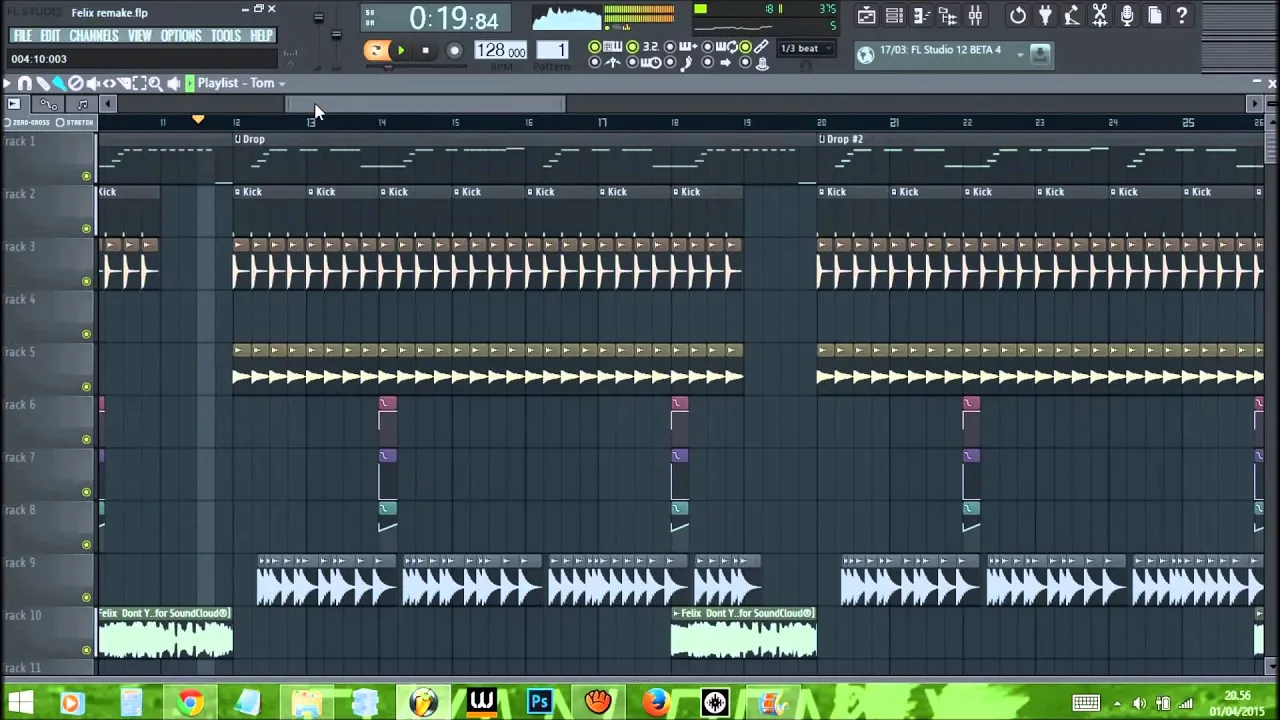Switch Playlist to pattern clip view icon

(x=83, y=104)
